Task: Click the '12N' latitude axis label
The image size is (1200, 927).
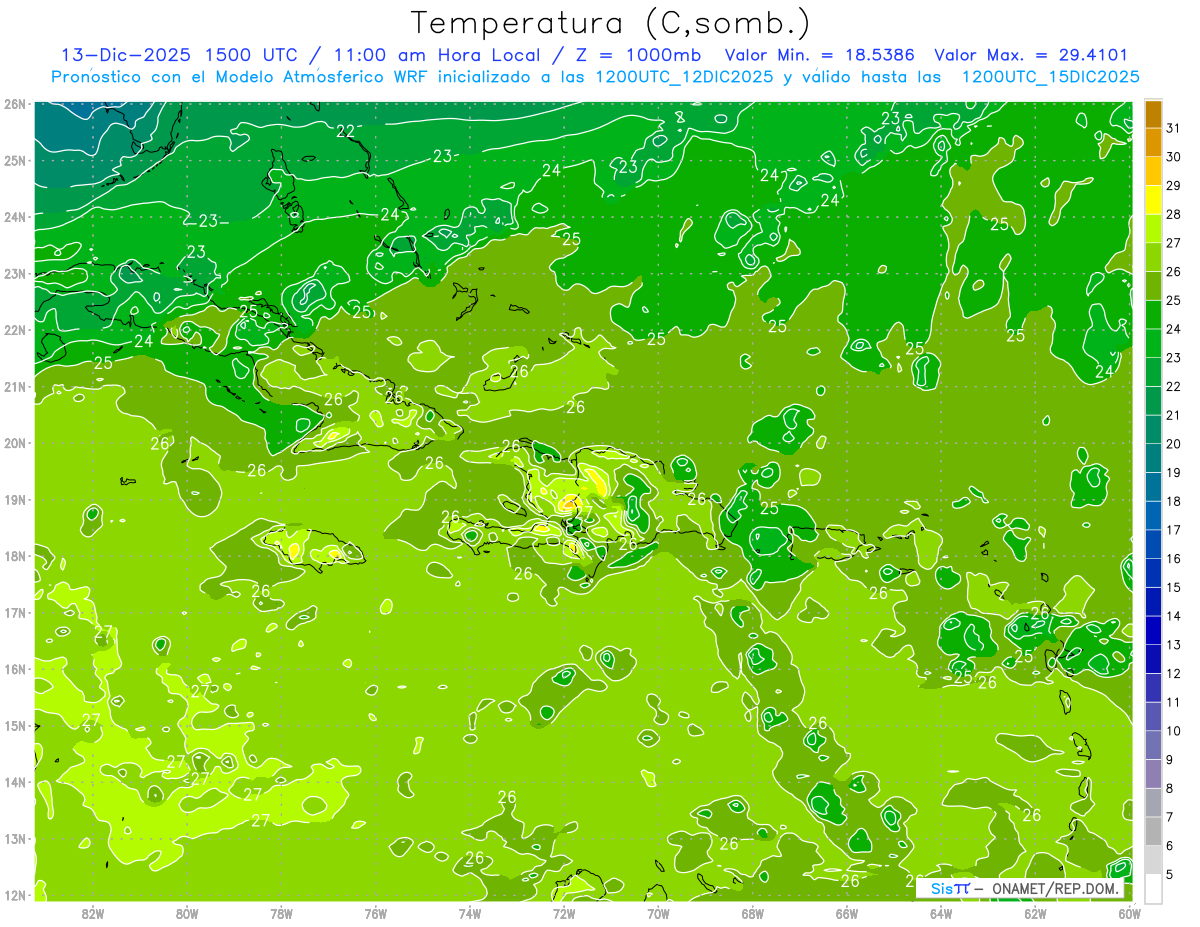Action: (x=14, y=895)
